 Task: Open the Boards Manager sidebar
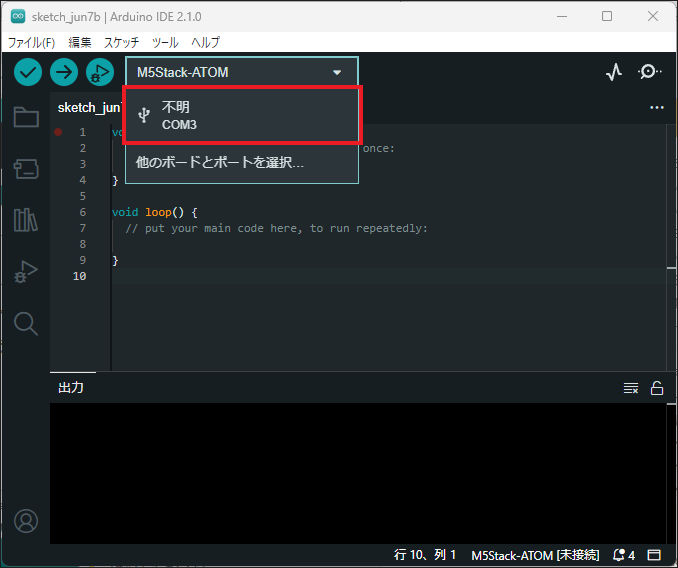tap(26, 169)
